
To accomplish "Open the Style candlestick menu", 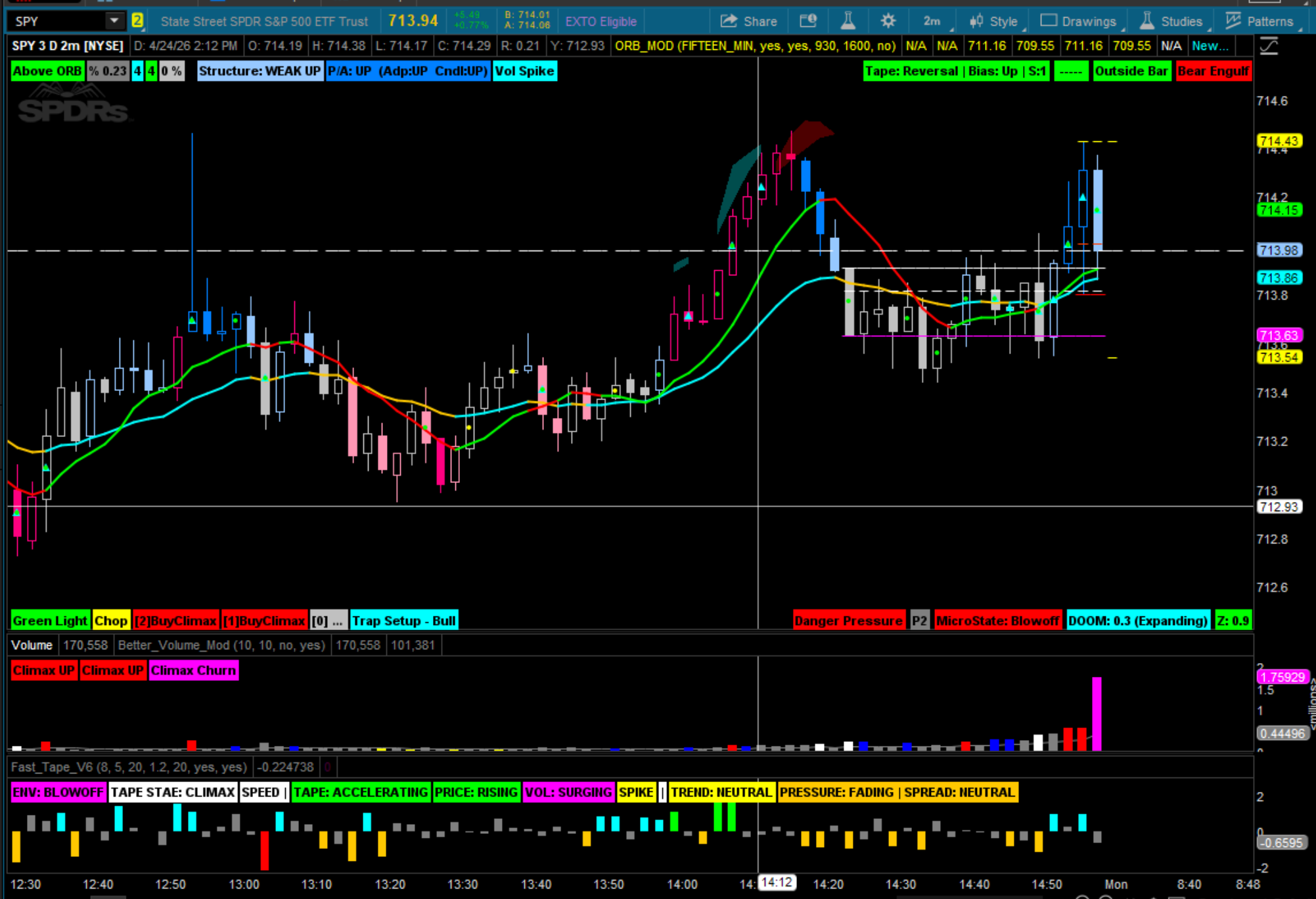I will coord(993,21).
